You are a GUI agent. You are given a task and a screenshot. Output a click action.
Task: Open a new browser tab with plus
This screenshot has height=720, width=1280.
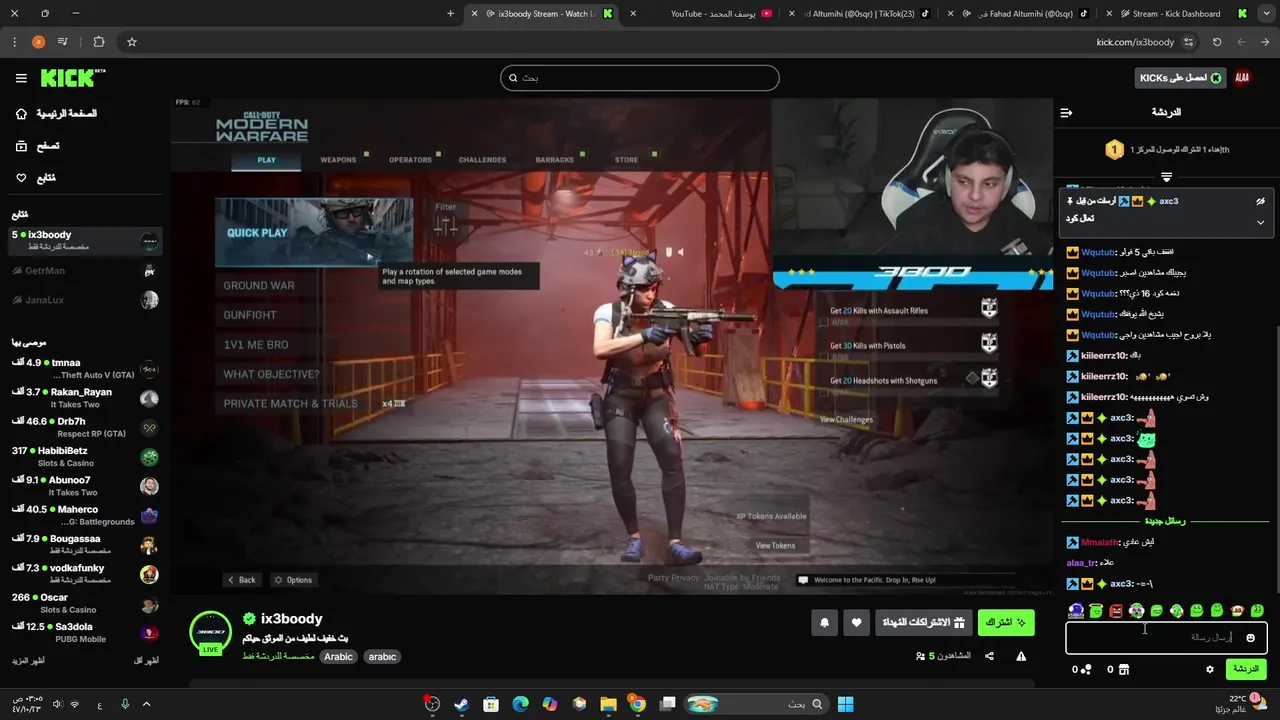(450, 14)
